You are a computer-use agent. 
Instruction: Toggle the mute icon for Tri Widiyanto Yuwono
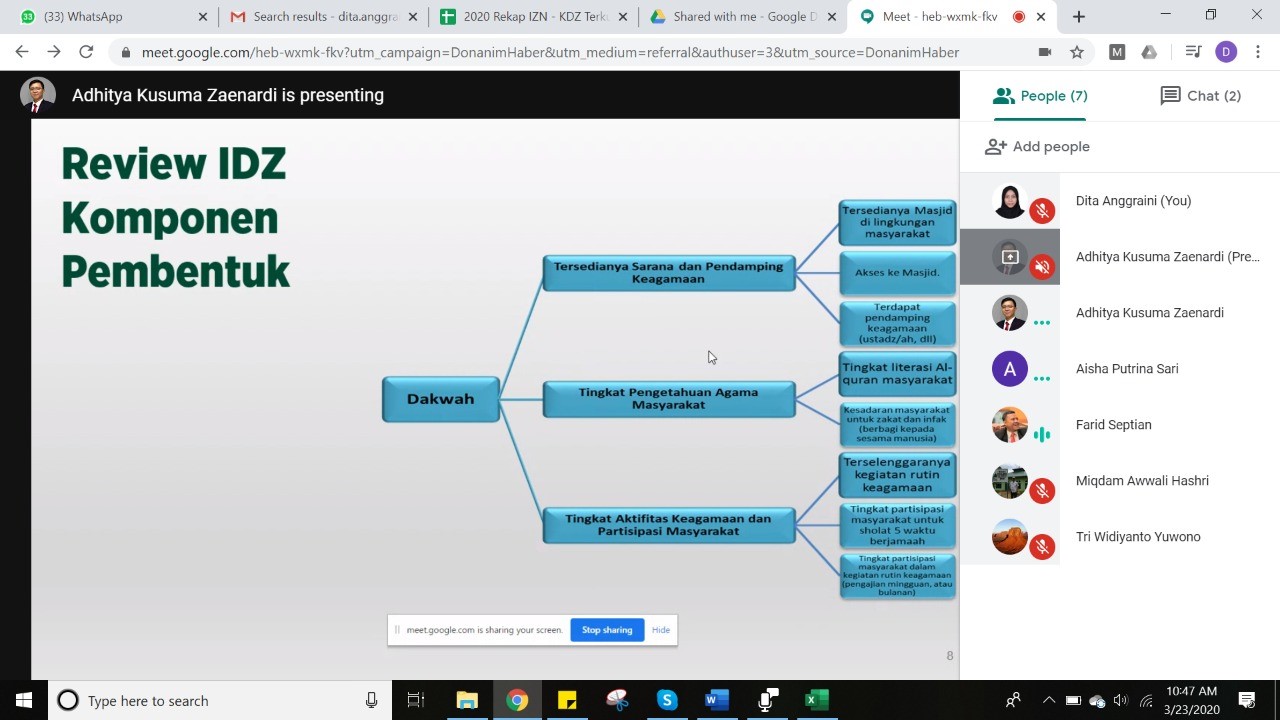[x=1042, y=547]
